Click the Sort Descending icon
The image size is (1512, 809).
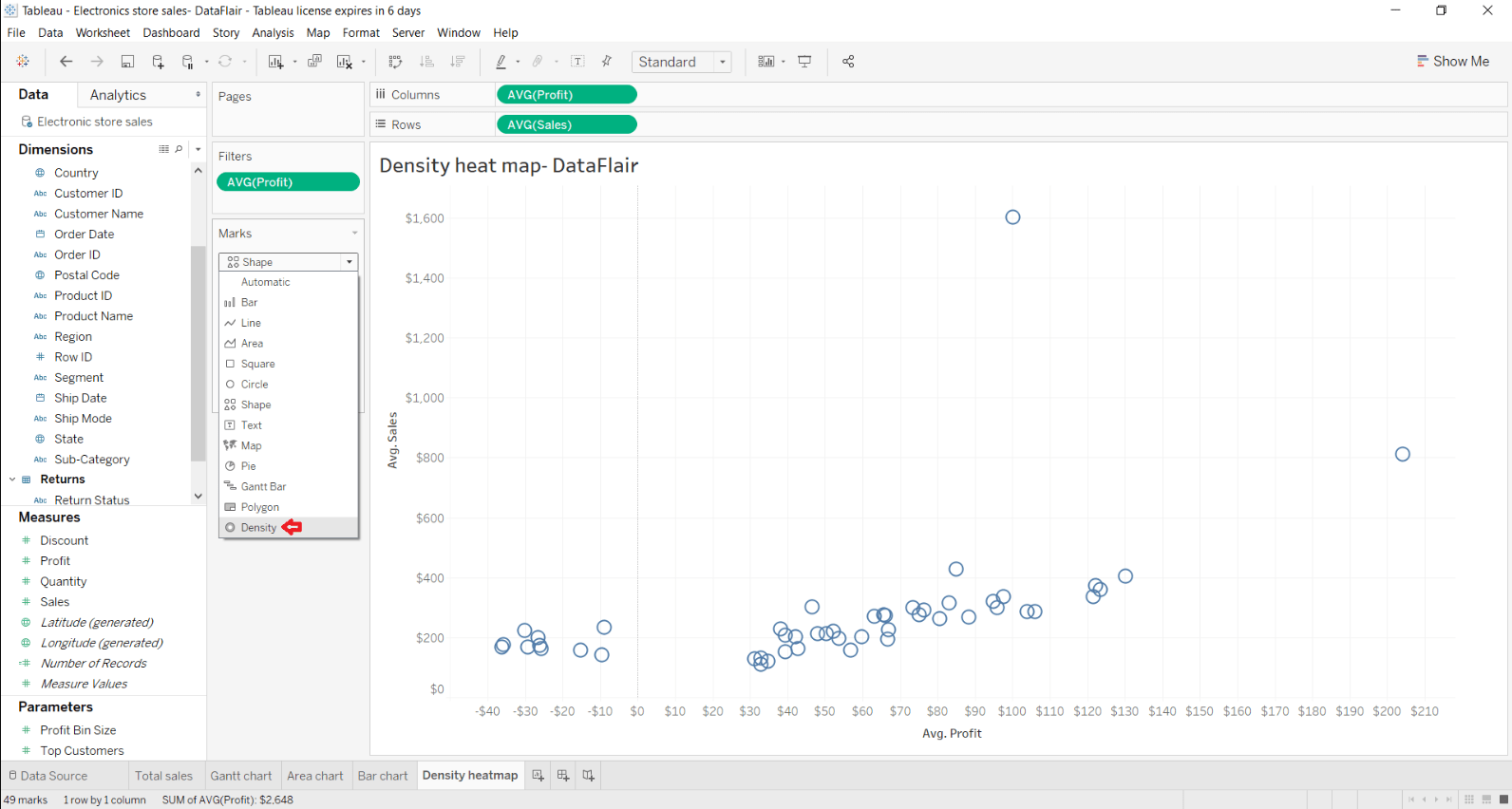coord(458,62)
